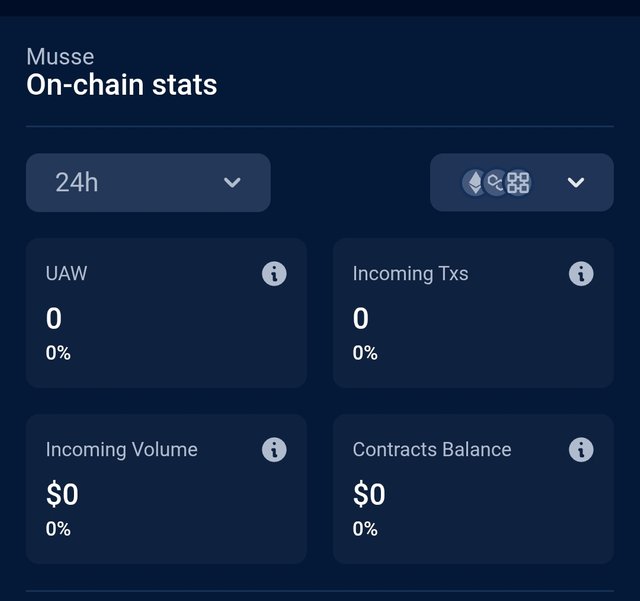The height and width of the screenshot is (601, 640).
Task: Click the On-chain stats heading
Action: click(121, 85)
